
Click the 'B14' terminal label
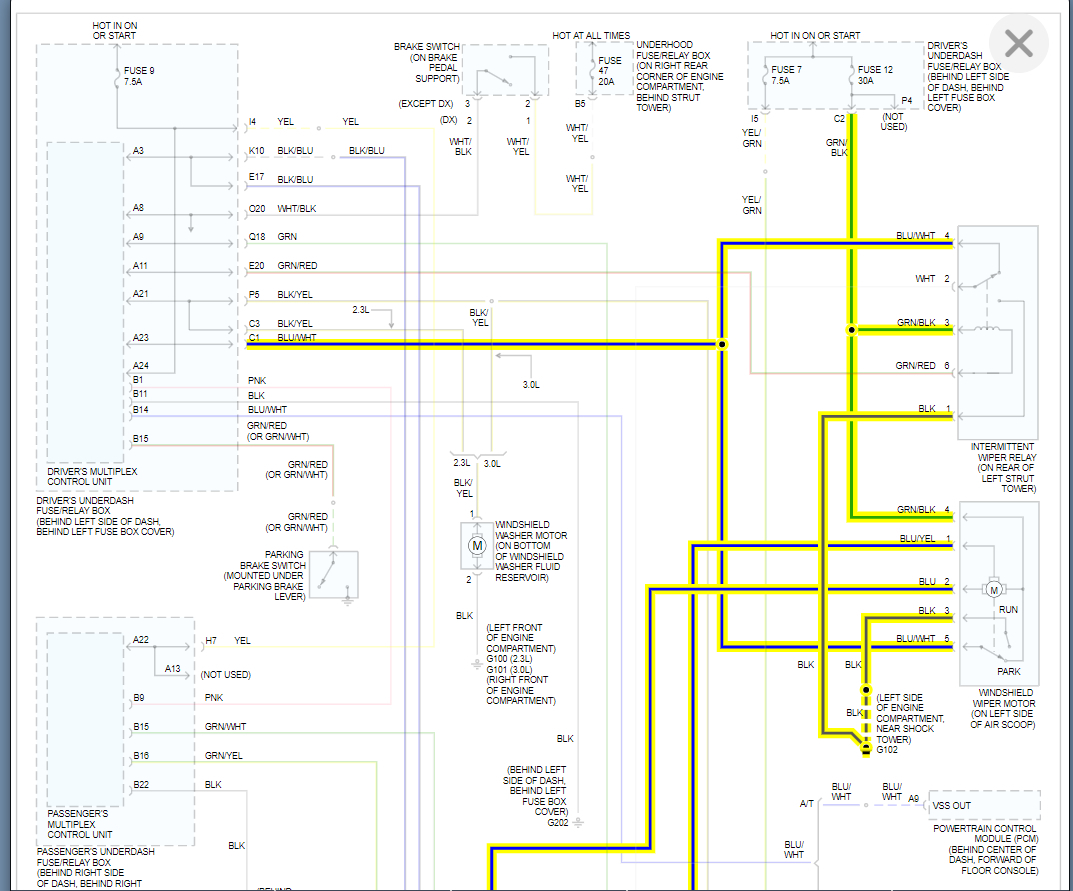[140, 409]
